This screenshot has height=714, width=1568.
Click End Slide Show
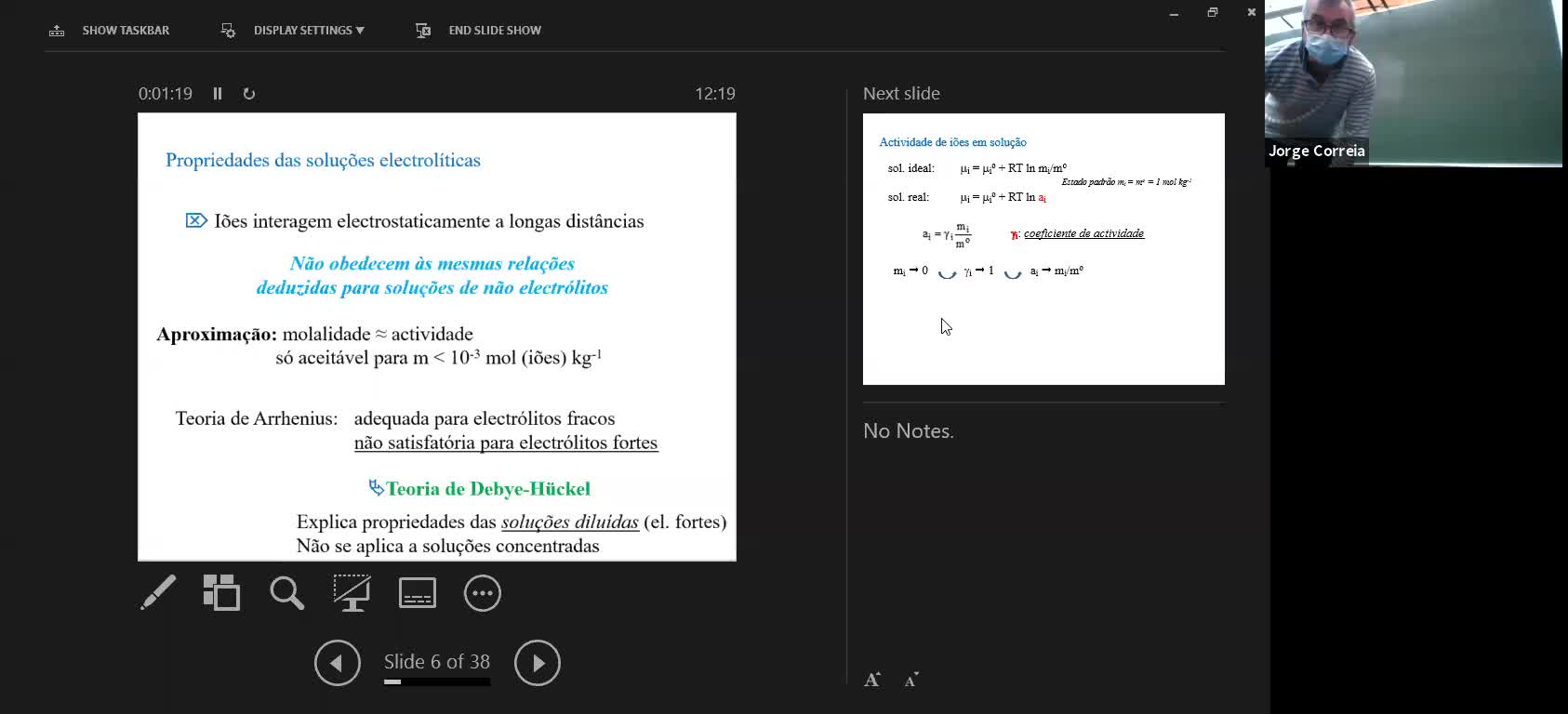494,31
